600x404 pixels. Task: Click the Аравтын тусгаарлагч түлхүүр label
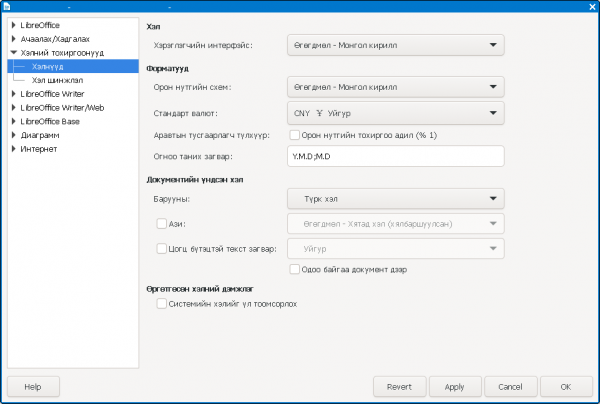pos(212,135)
